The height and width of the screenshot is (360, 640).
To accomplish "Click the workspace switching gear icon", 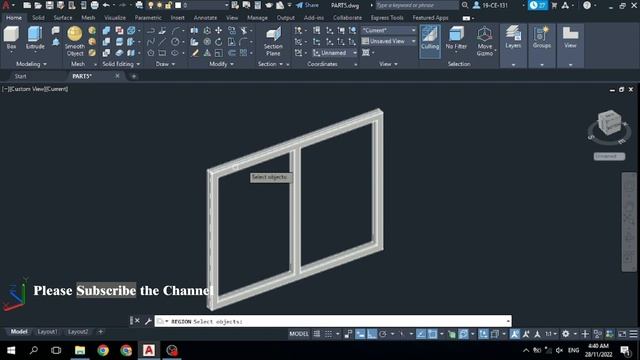I will 565,334.
